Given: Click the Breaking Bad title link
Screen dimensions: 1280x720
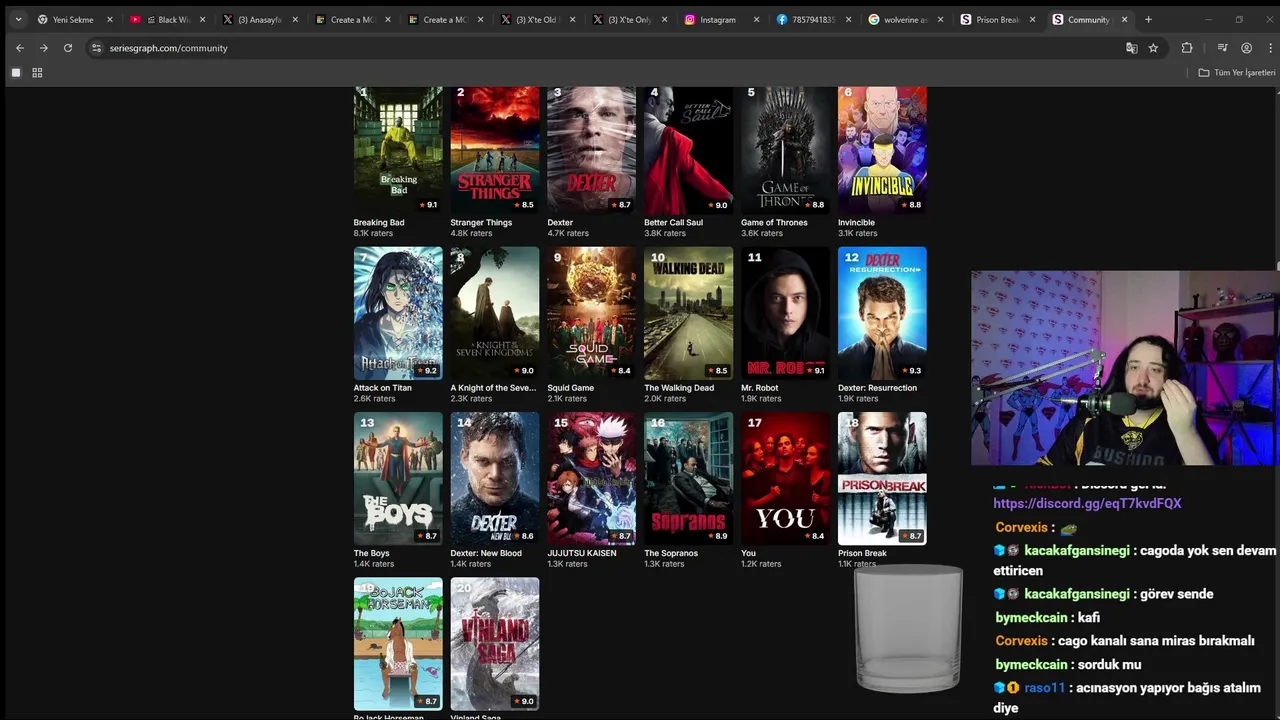Looking at the screenshot, I should click(x=379, y=223).
